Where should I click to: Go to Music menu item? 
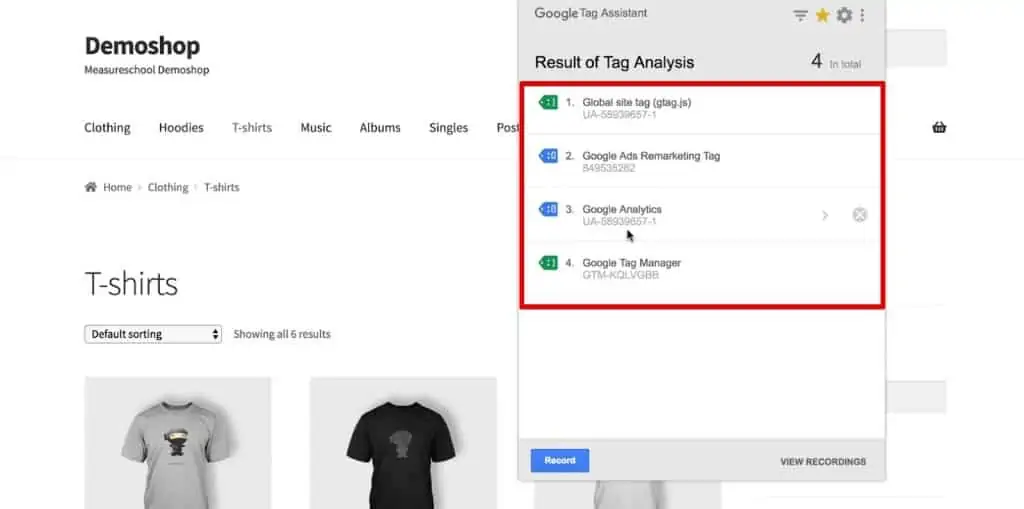coord(316,127)
